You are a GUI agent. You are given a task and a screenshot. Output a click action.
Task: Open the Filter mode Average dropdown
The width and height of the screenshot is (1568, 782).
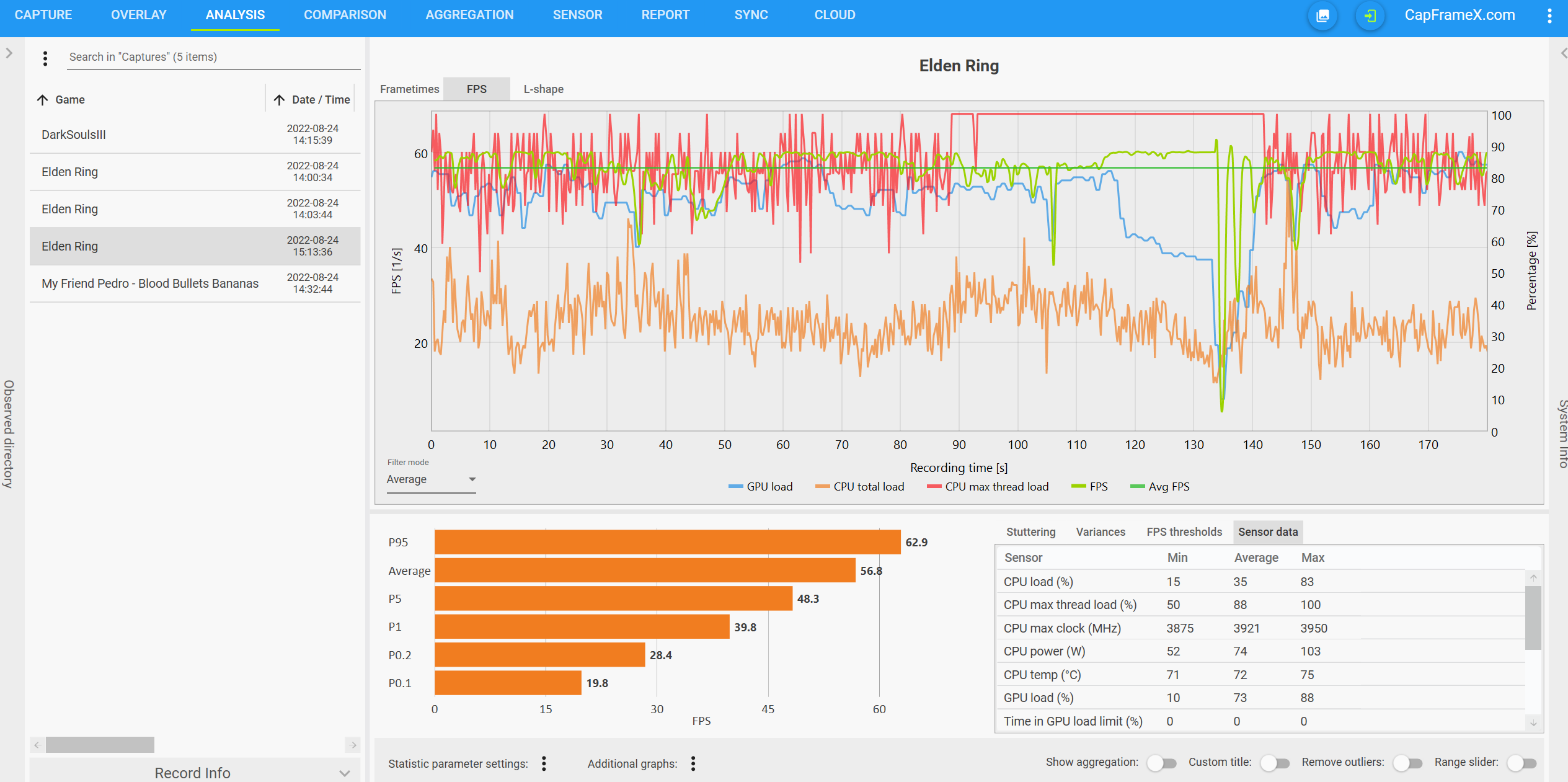[431, 479]
